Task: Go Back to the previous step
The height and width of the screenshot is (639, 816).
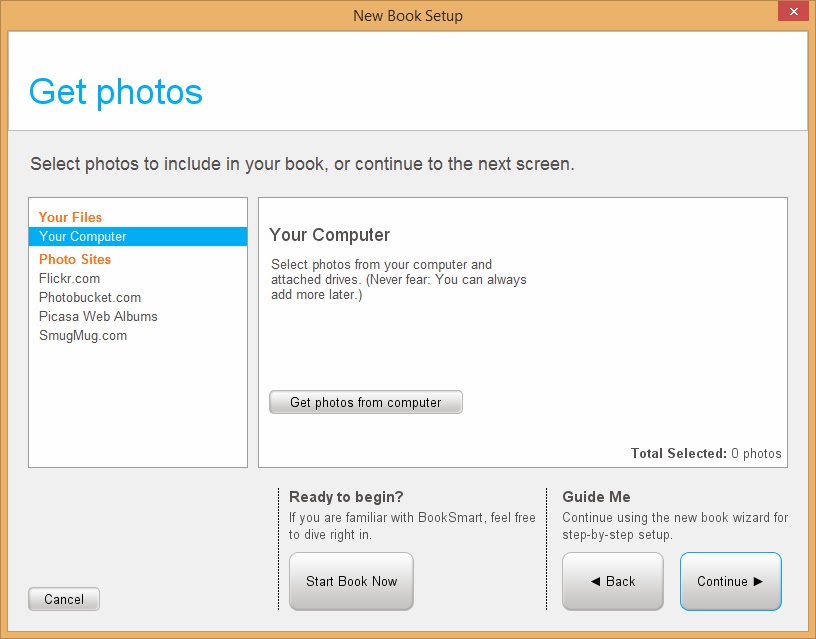Action: 613,581
